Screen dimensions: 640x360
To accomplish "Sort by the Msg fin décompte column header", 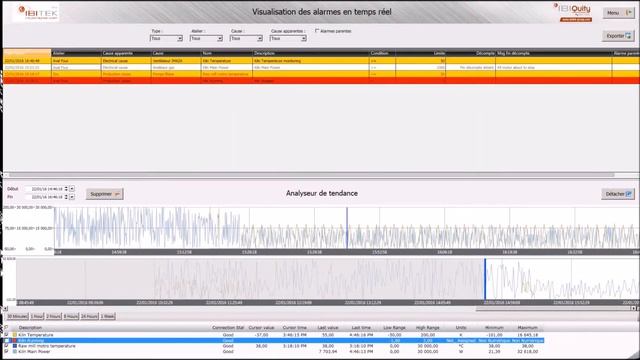I will [553, 53].
